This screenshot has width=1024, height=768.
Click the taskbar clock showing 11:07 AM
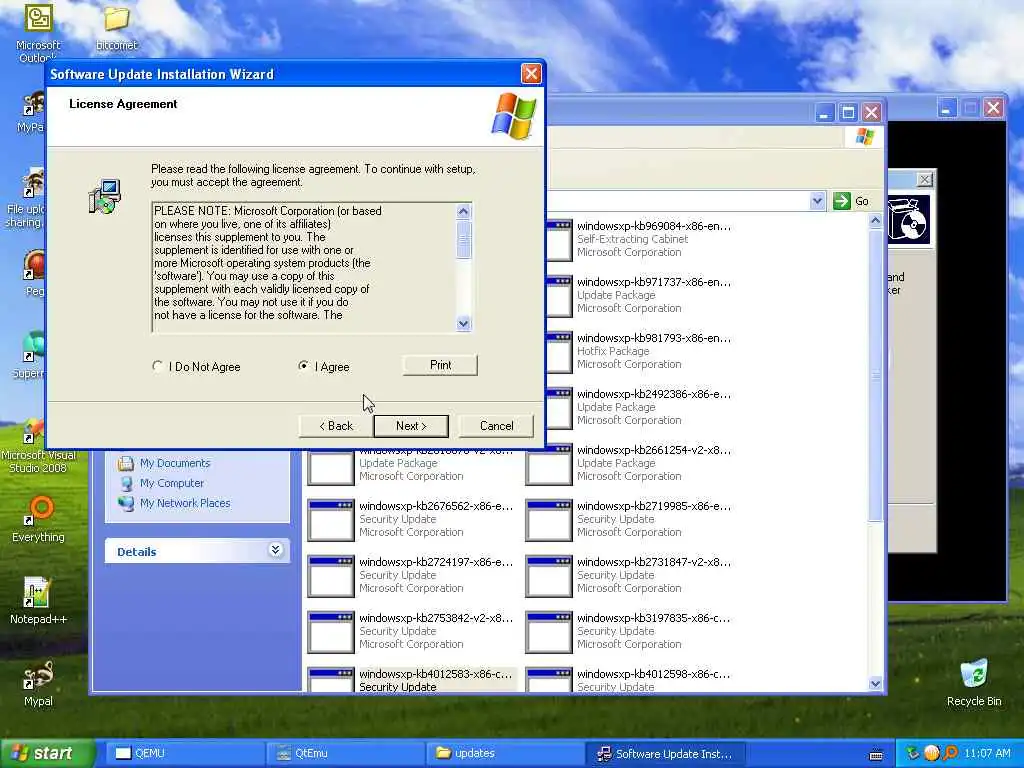(987, 754)
